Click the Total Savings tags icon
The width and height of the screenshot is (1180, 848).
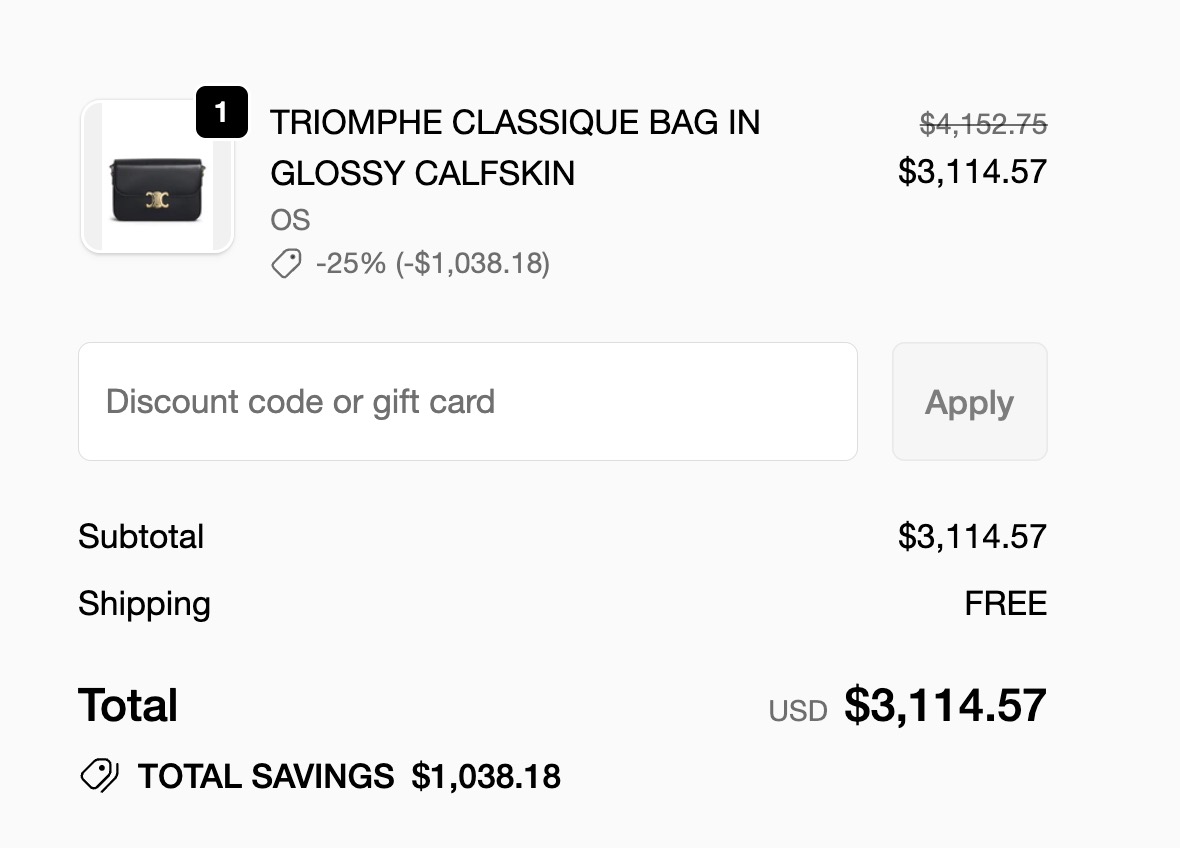click(x=99, y=776)
